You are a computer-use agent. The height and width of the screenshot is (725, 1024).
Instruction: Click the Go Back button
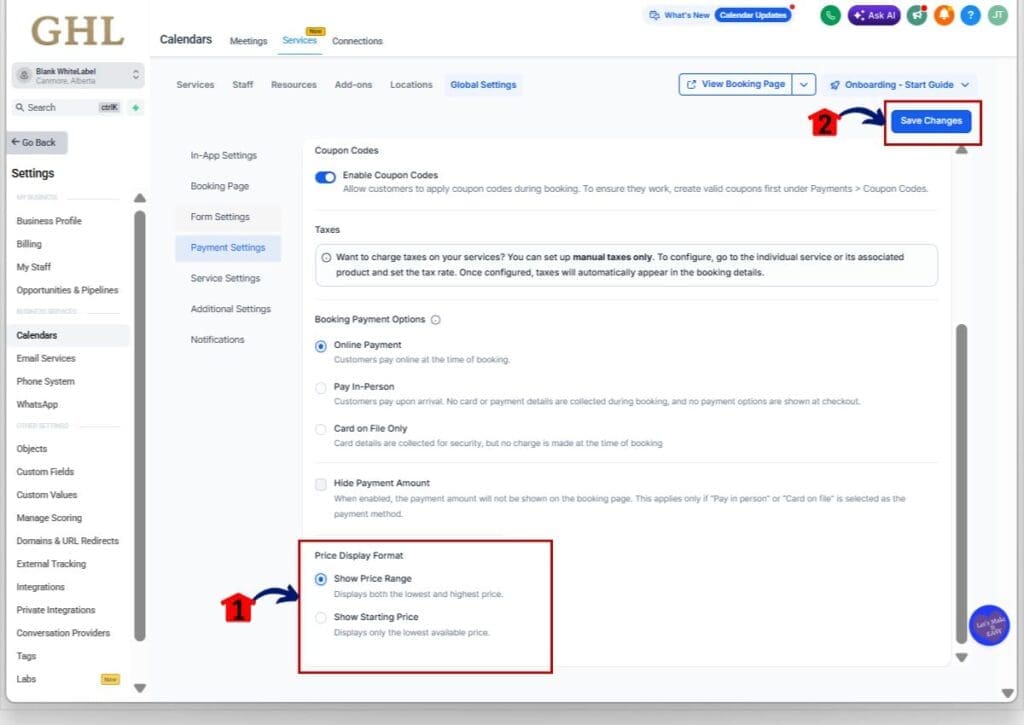pos(36,143)
